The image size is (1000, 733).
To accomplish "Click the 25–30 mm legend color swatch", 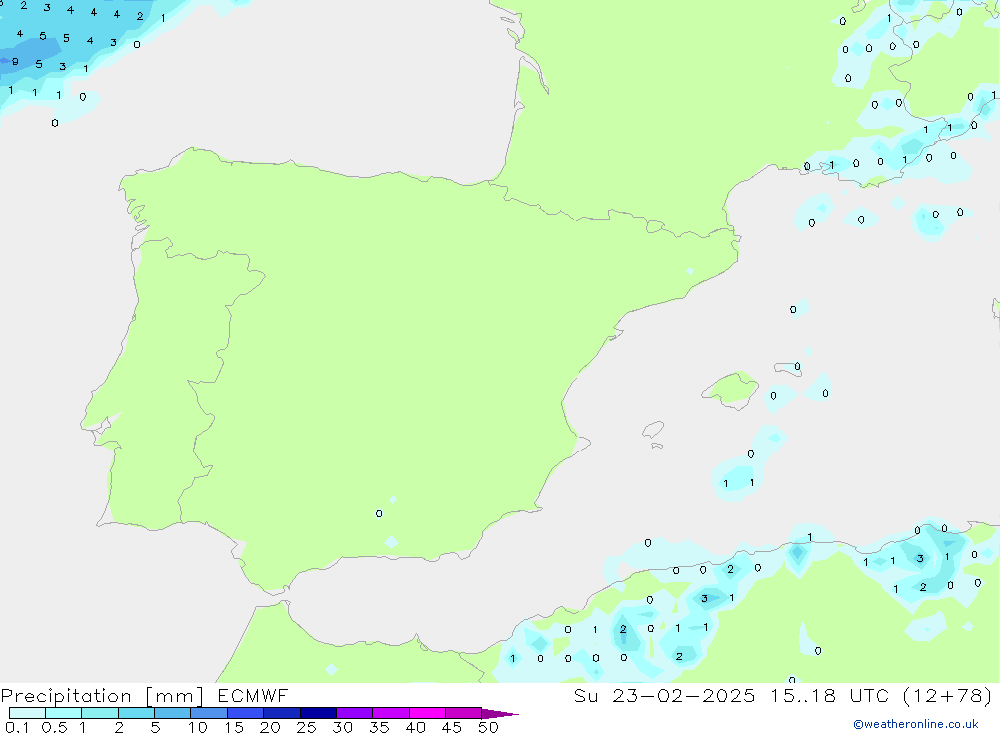I will 318,713.
